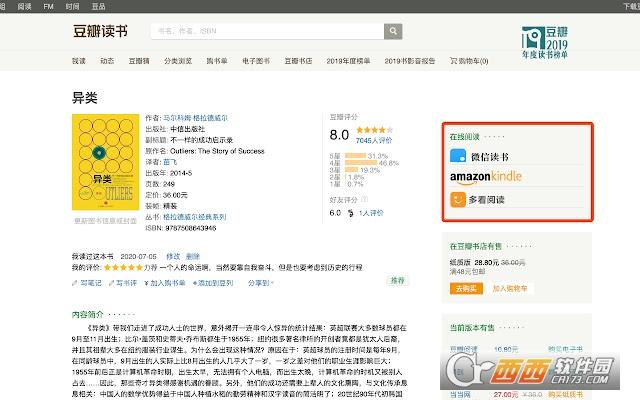Click the 内容简介 section heading
Image resolution: width=640 pixels, height=400 pixels.
(87, 314)
